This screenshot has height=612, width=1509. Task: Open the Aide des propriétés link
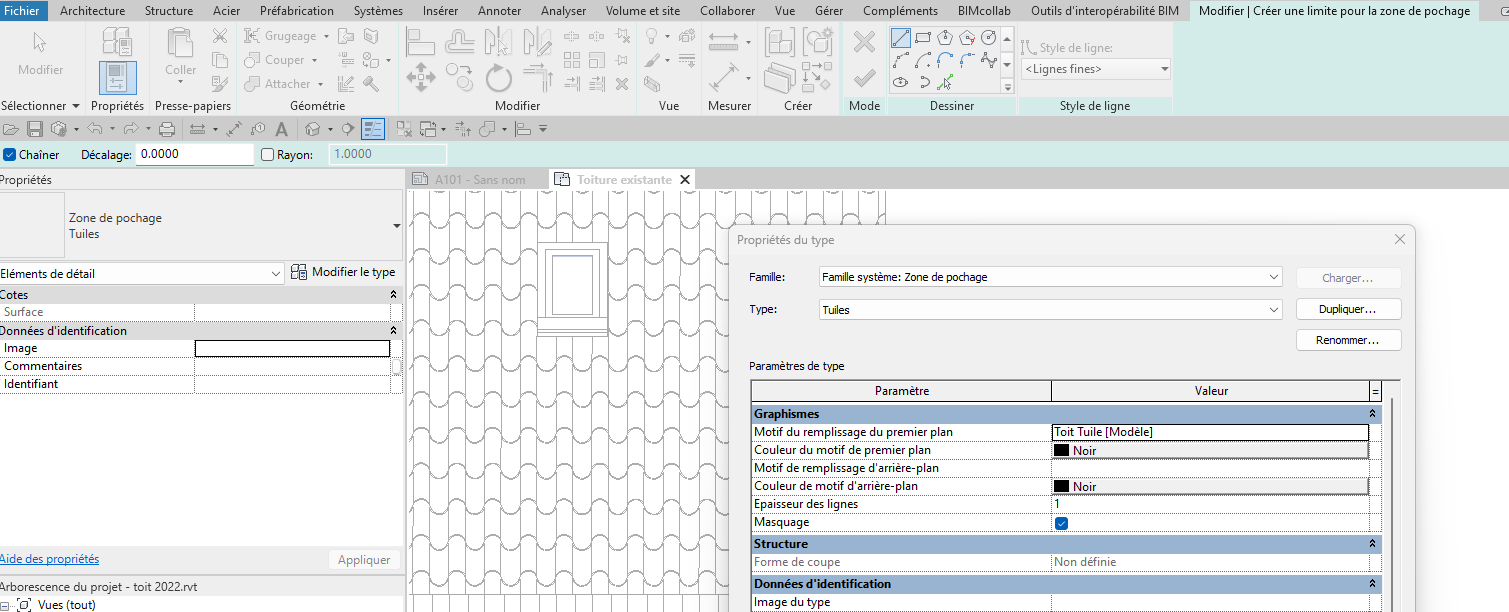coord(48,558)
